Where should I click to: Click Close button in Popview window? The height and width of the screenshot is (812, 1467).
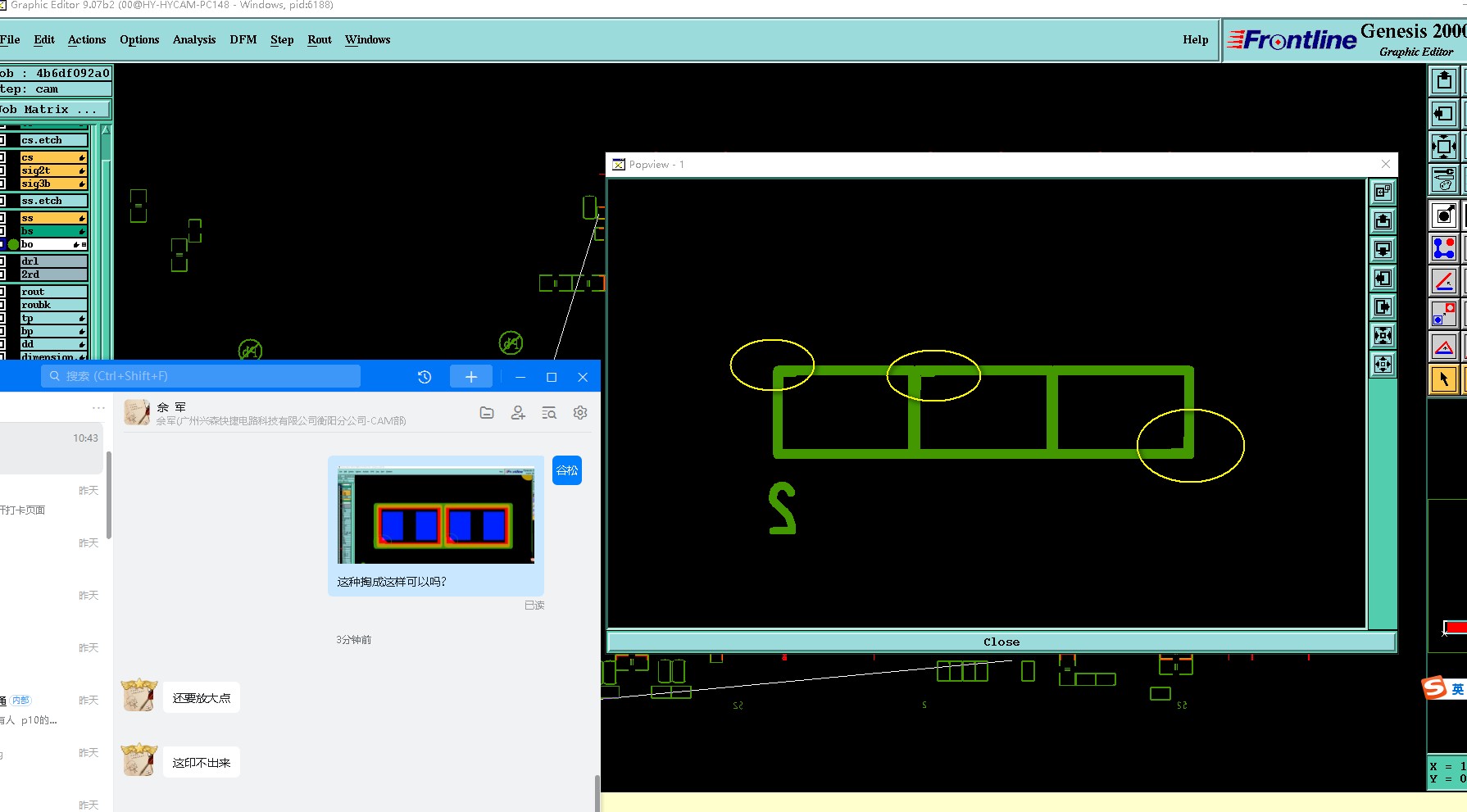(x=1001, y=642)
